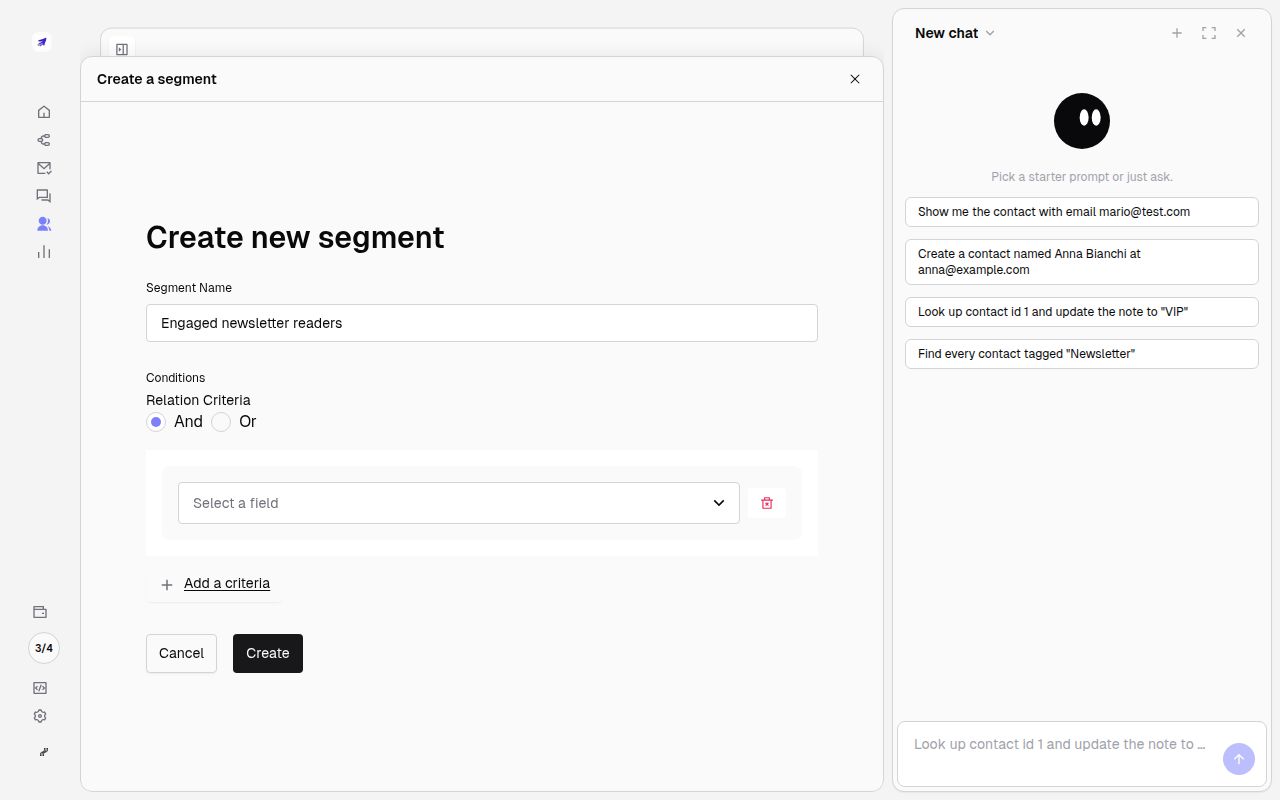Select the Or relation criteria

221,422
